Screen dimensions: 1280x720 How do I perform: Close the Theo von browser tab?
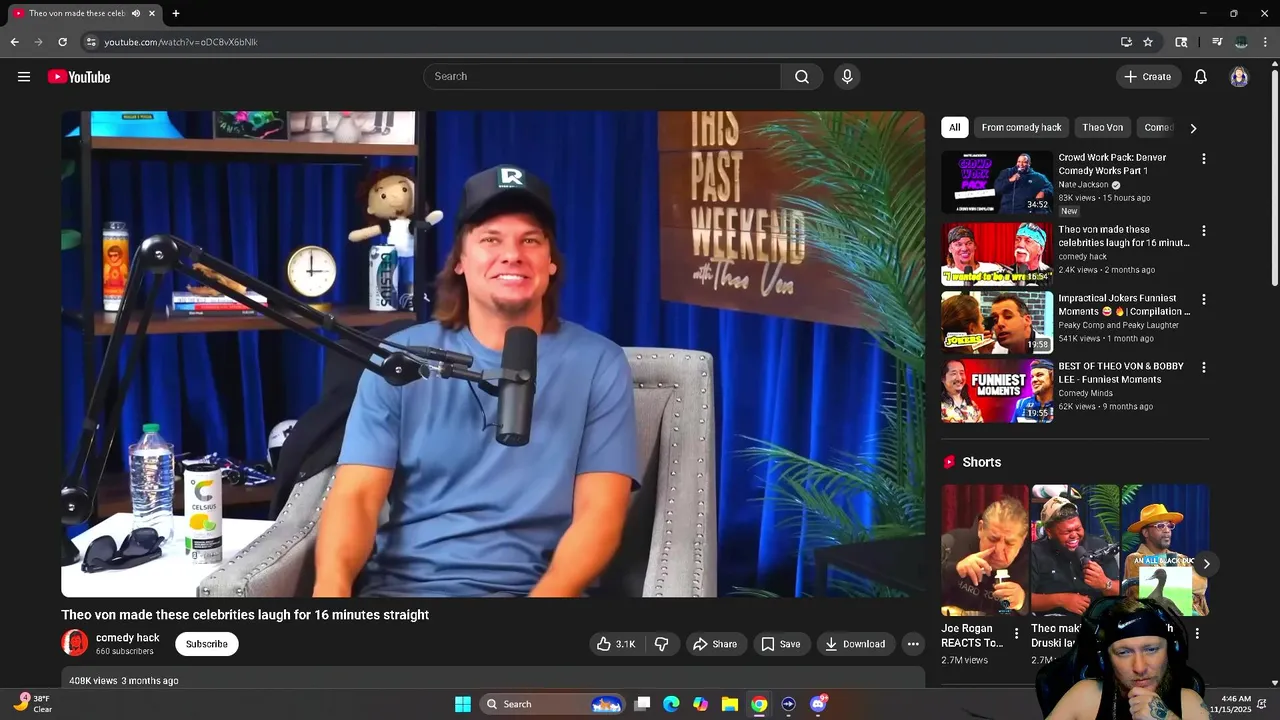pyautogui.click(x=152, y=13)
